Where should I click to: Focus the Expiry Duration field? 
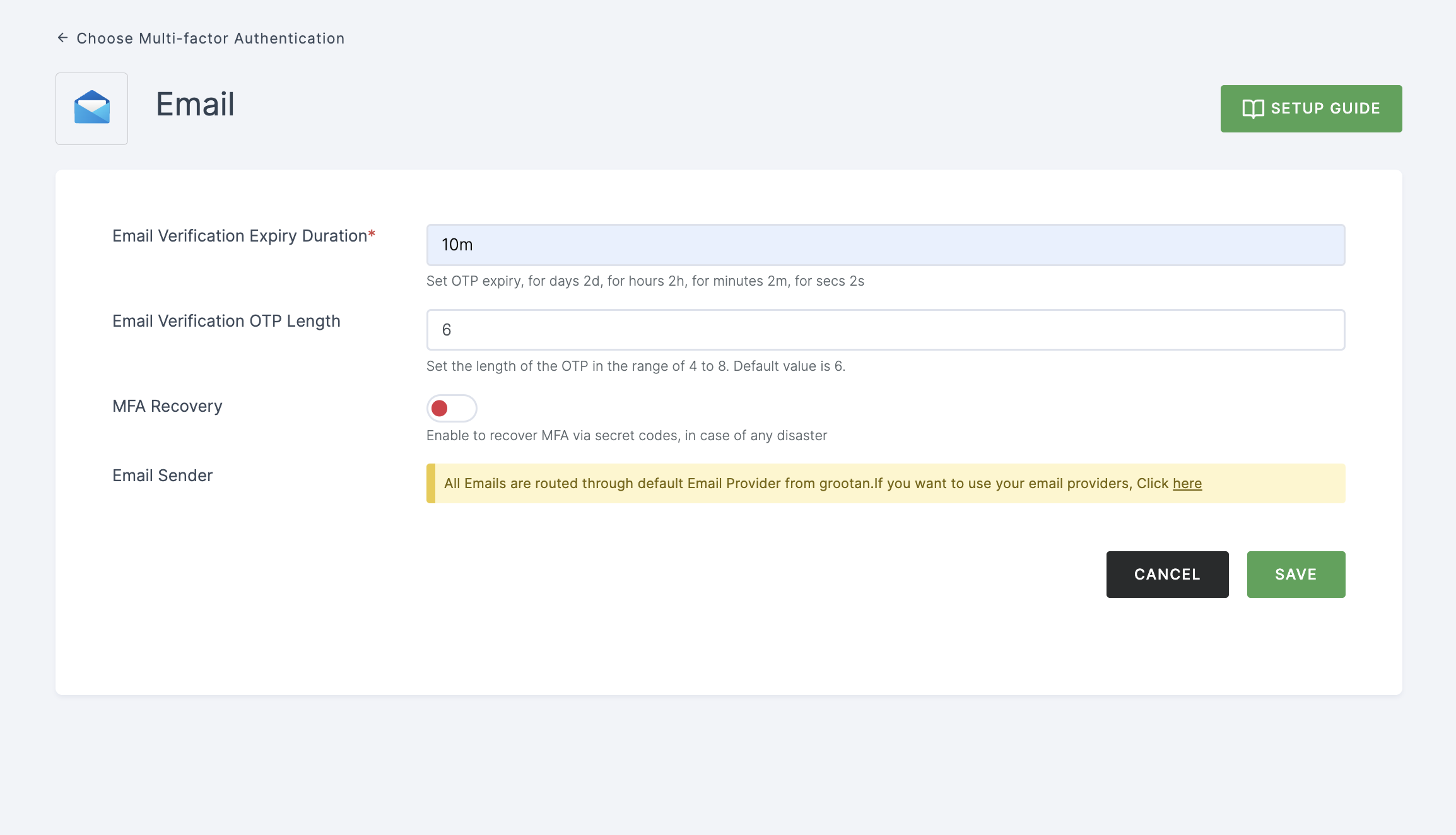[x=886, y=245]
